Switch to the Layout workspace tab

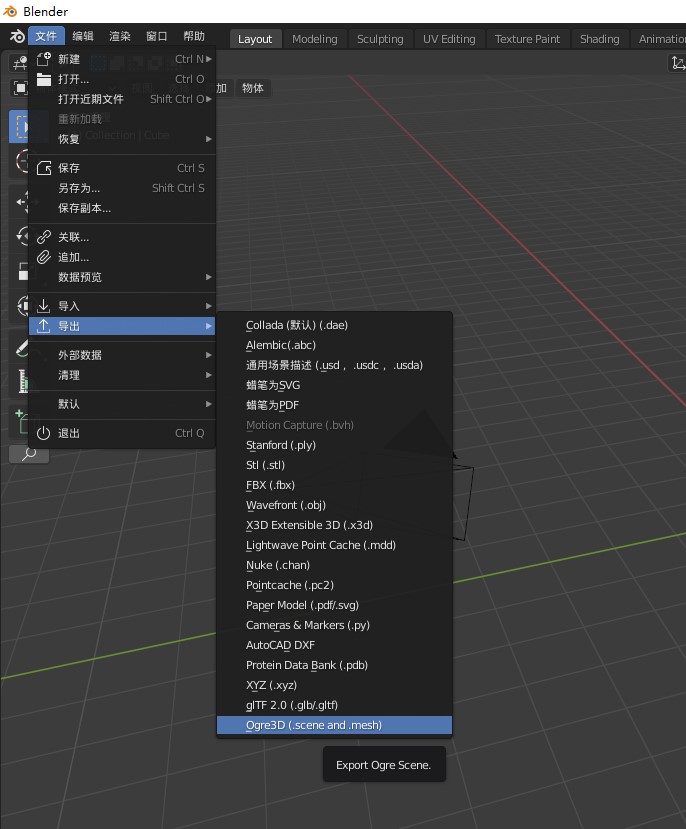click(x=255, y=39)
